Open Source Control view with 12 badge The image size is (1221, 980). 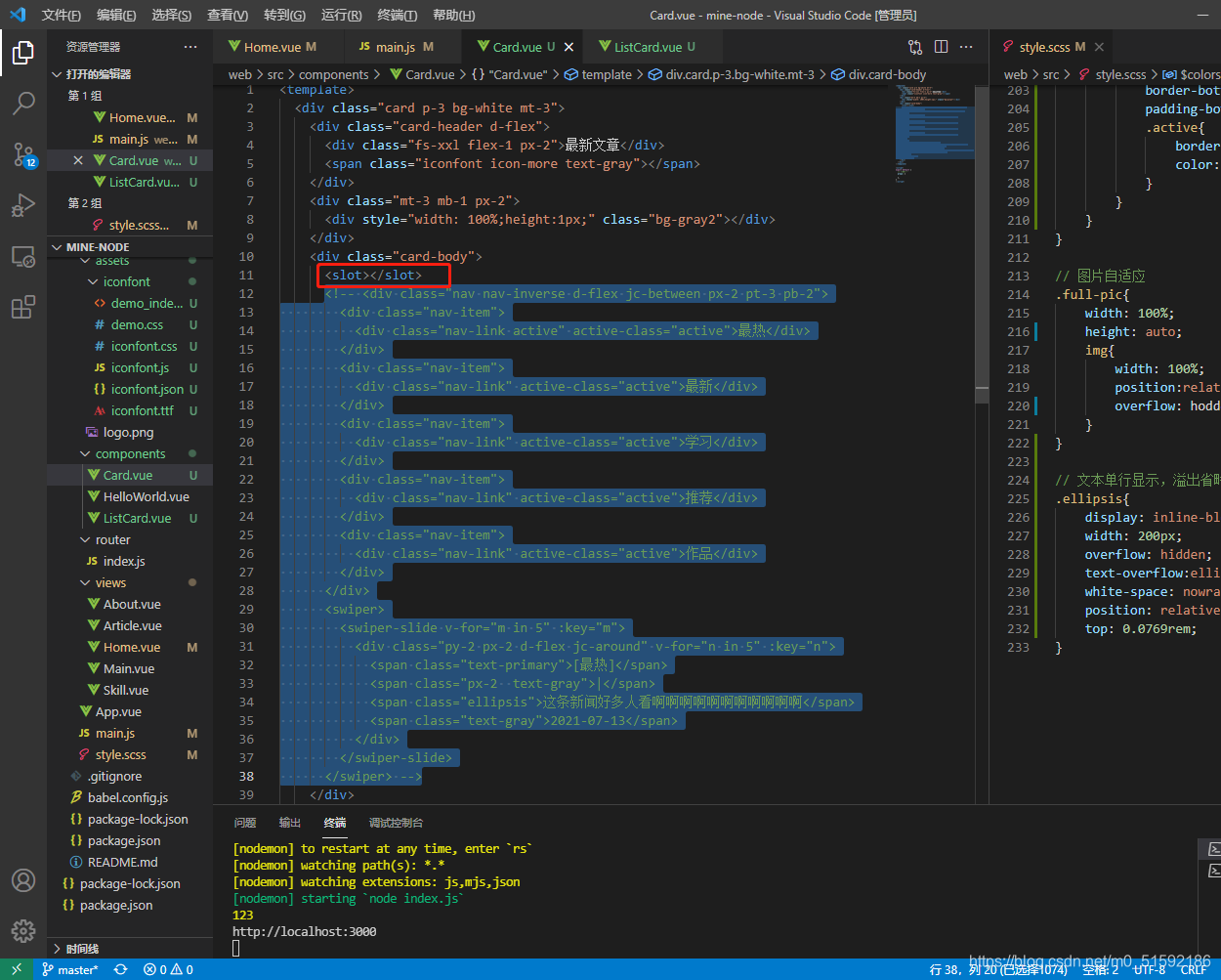23,154
